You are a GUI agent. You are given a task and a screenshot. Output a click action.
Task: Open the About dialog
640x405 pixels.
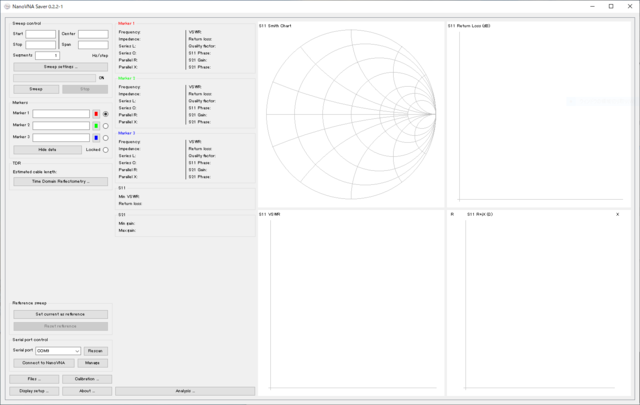87,391
